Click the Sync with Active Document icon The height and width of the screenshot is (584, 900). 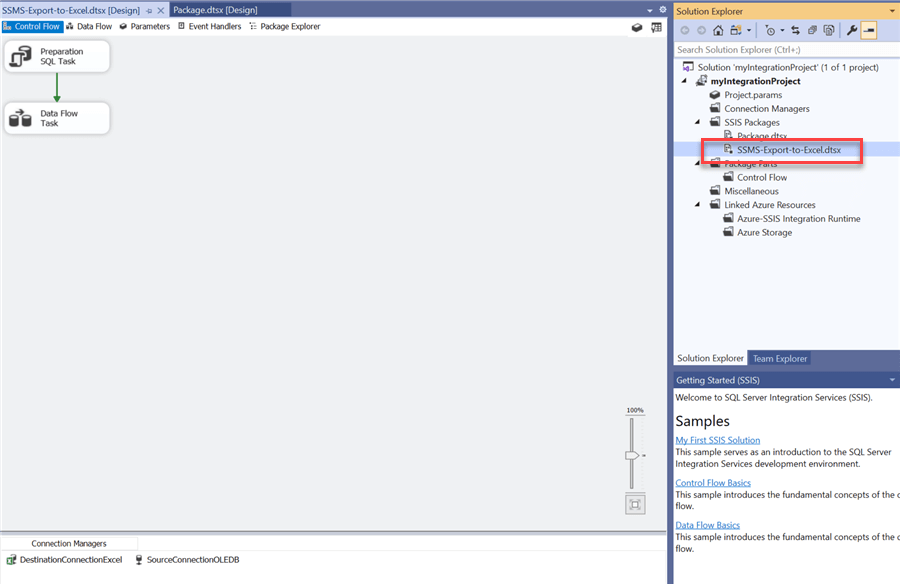pos(794,31)
